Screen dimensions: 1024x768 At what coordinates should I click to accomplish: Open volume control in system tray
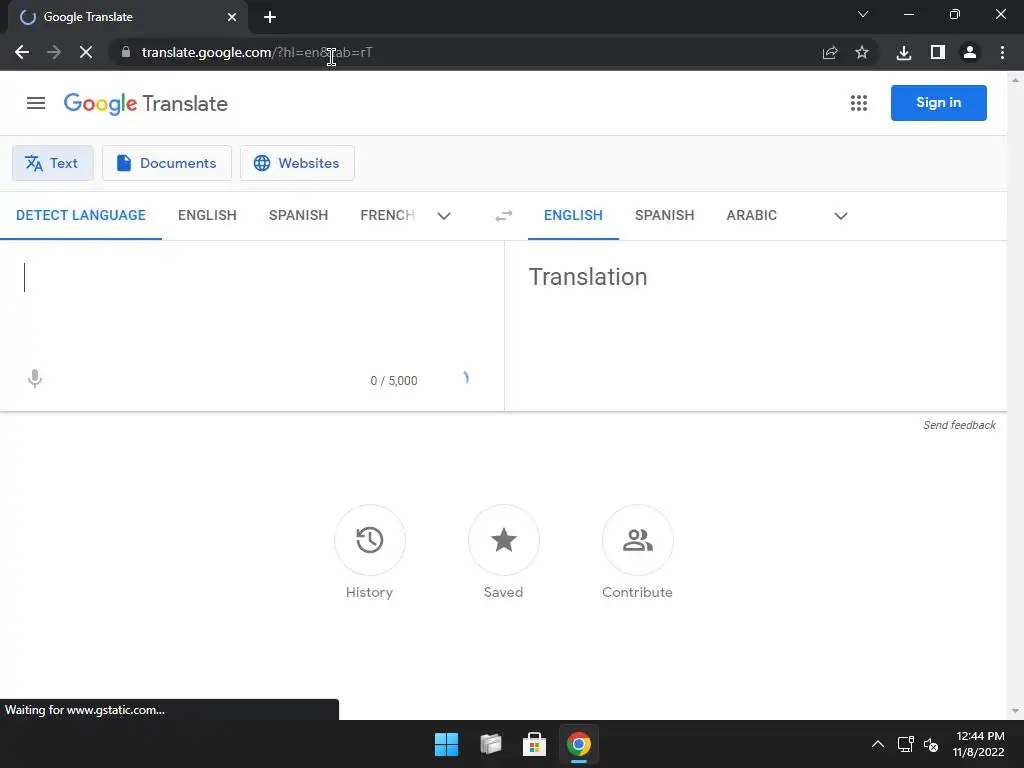[x=931, y=744]
